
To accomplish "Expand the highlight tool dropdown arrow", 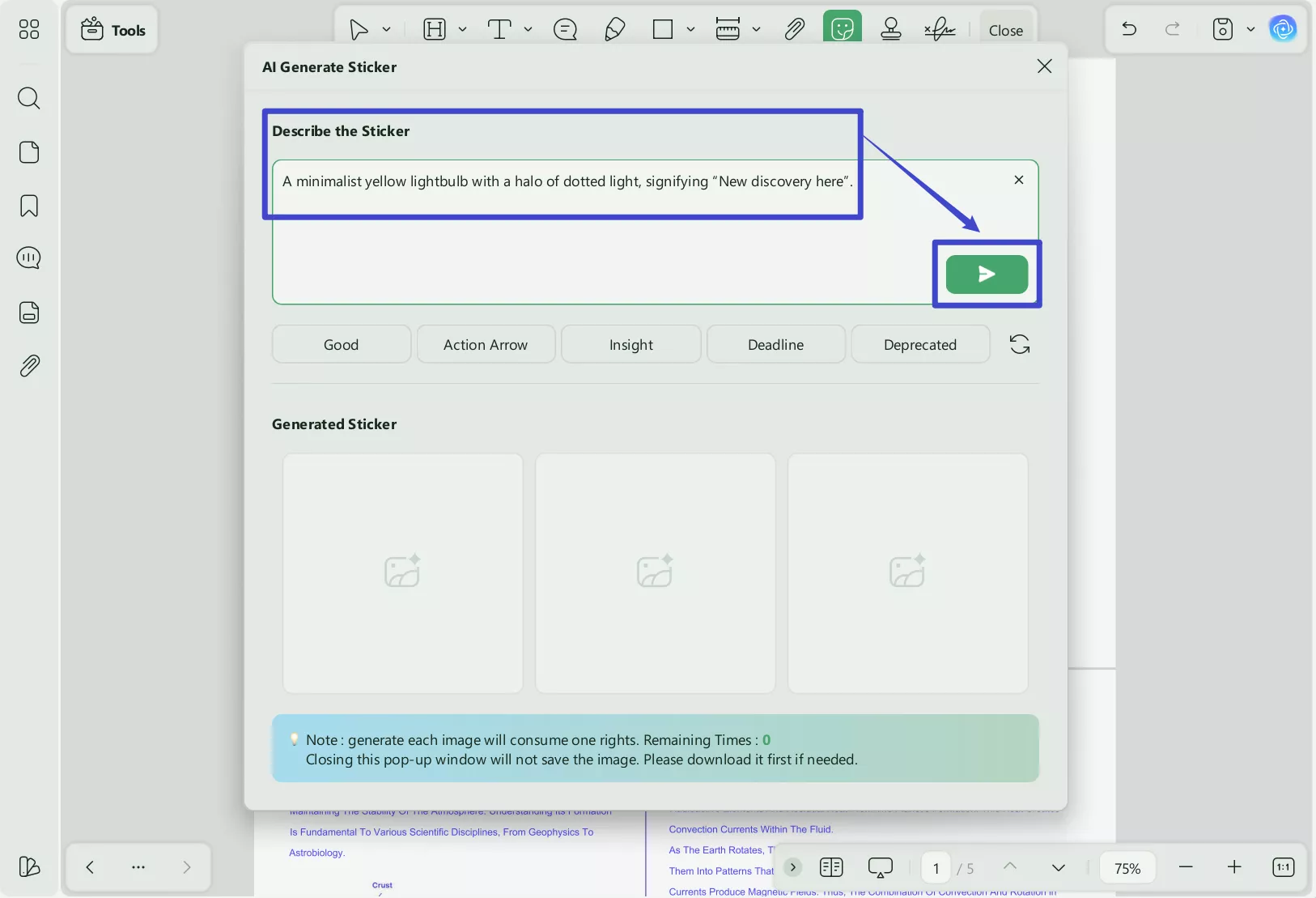I will click(x=463, y=30).
